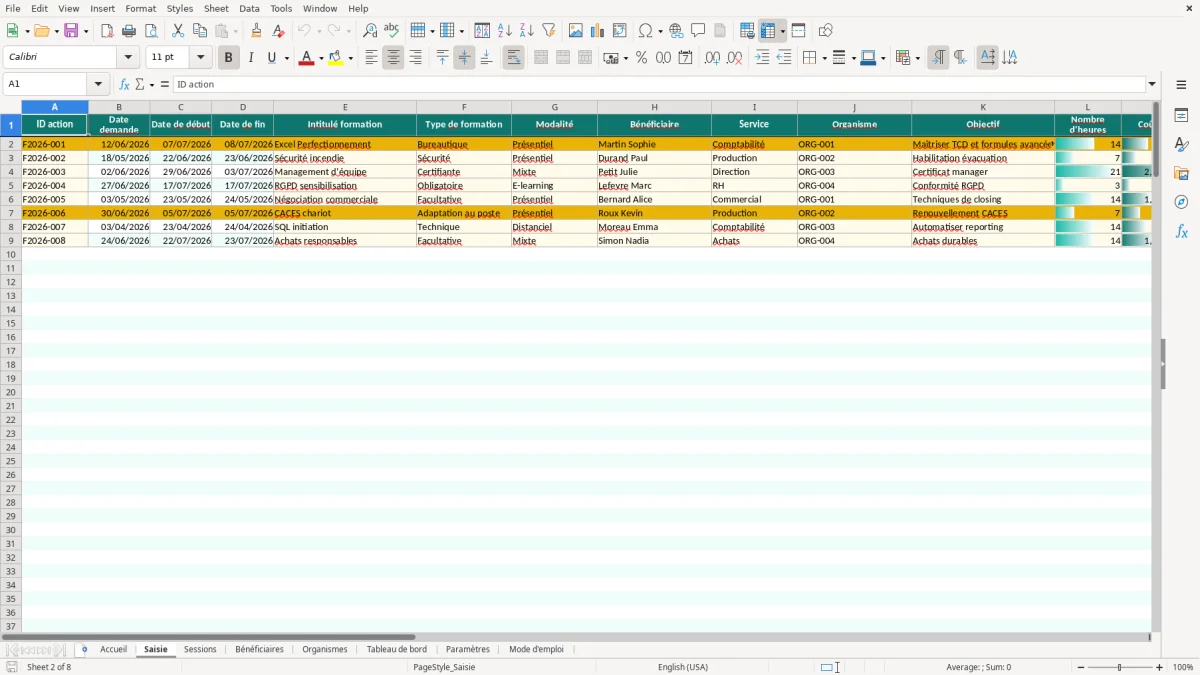Open the sidebar Properties panel

(x=1181, y=116)
